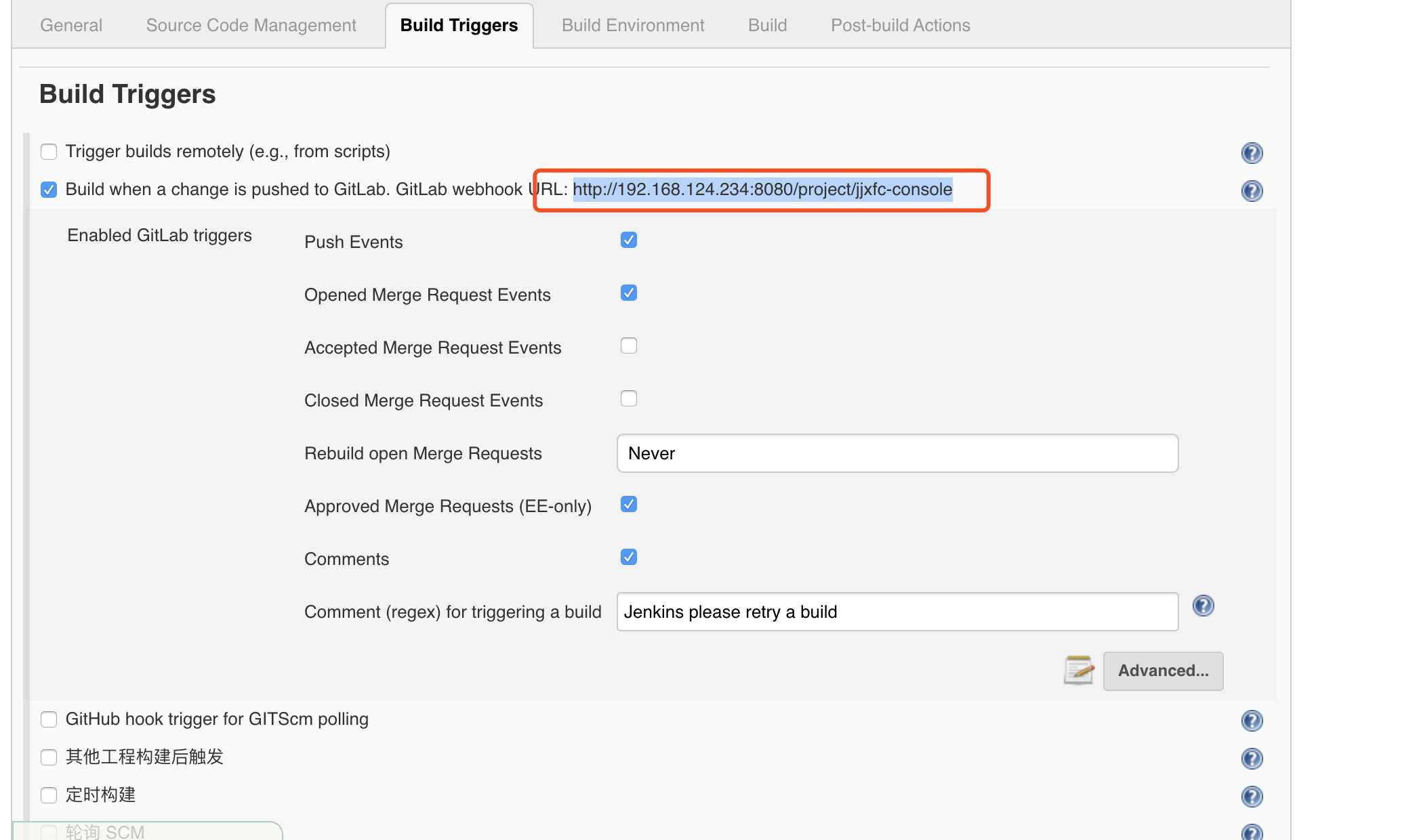
Task: Open Post-build Actions tab
Action: click(x=901, y=25)
